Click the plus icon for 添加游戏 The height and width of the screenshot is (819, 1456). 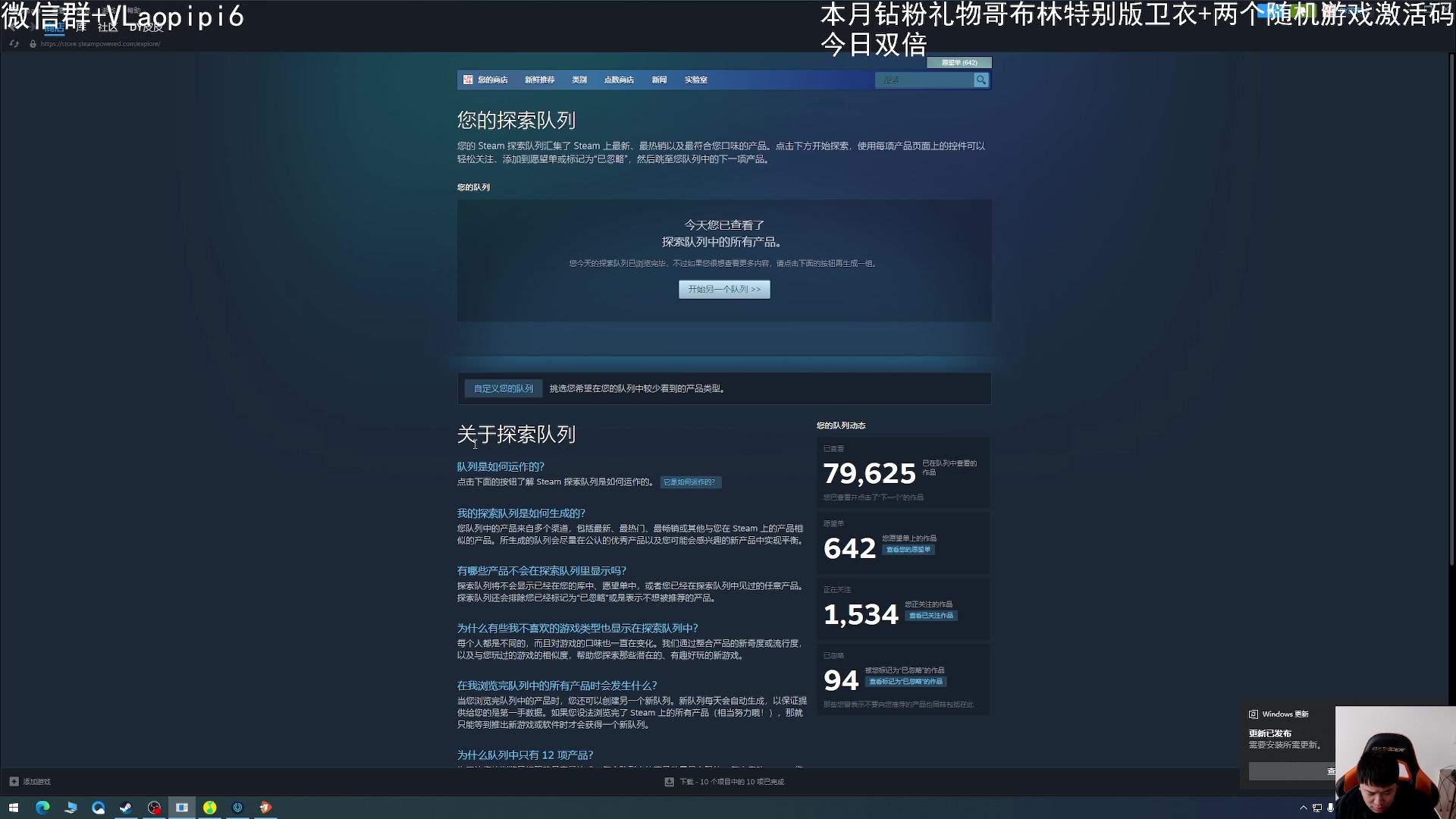coord(14,781)
